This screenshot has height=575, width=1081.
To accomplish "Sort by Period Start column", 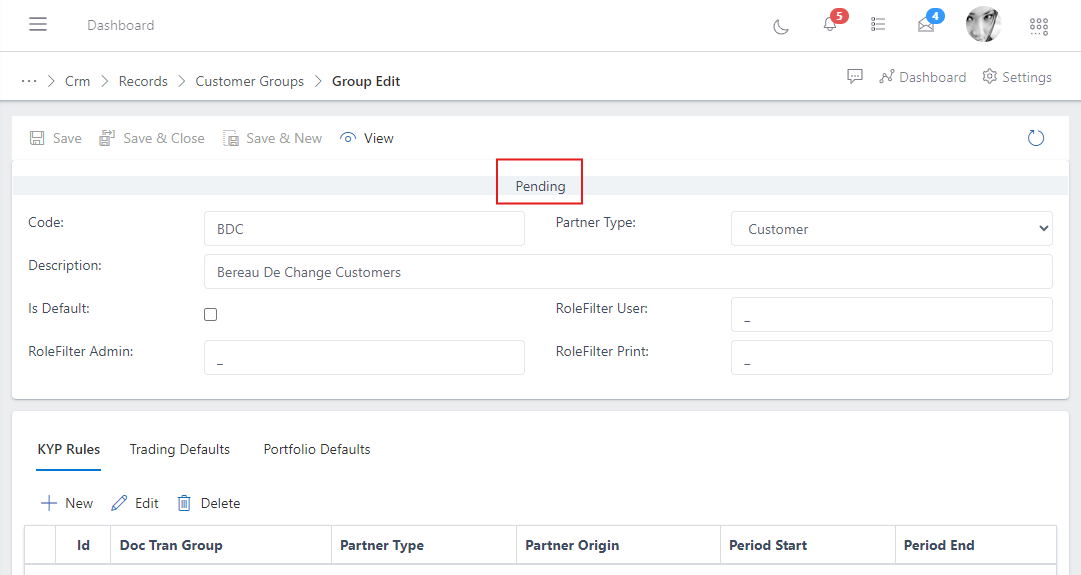I will [808, 545].
